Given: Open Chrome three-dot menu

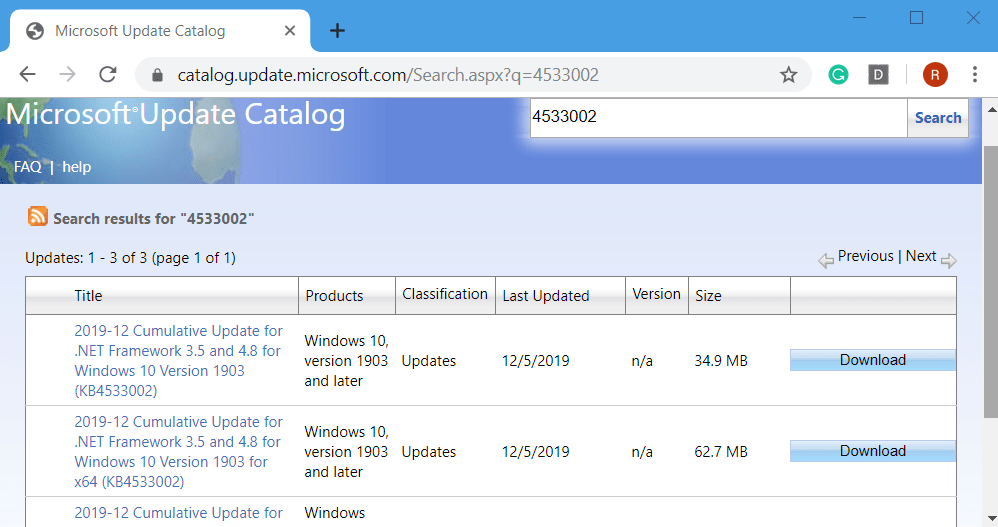Looking at the screenshot, I should (974, 74).
